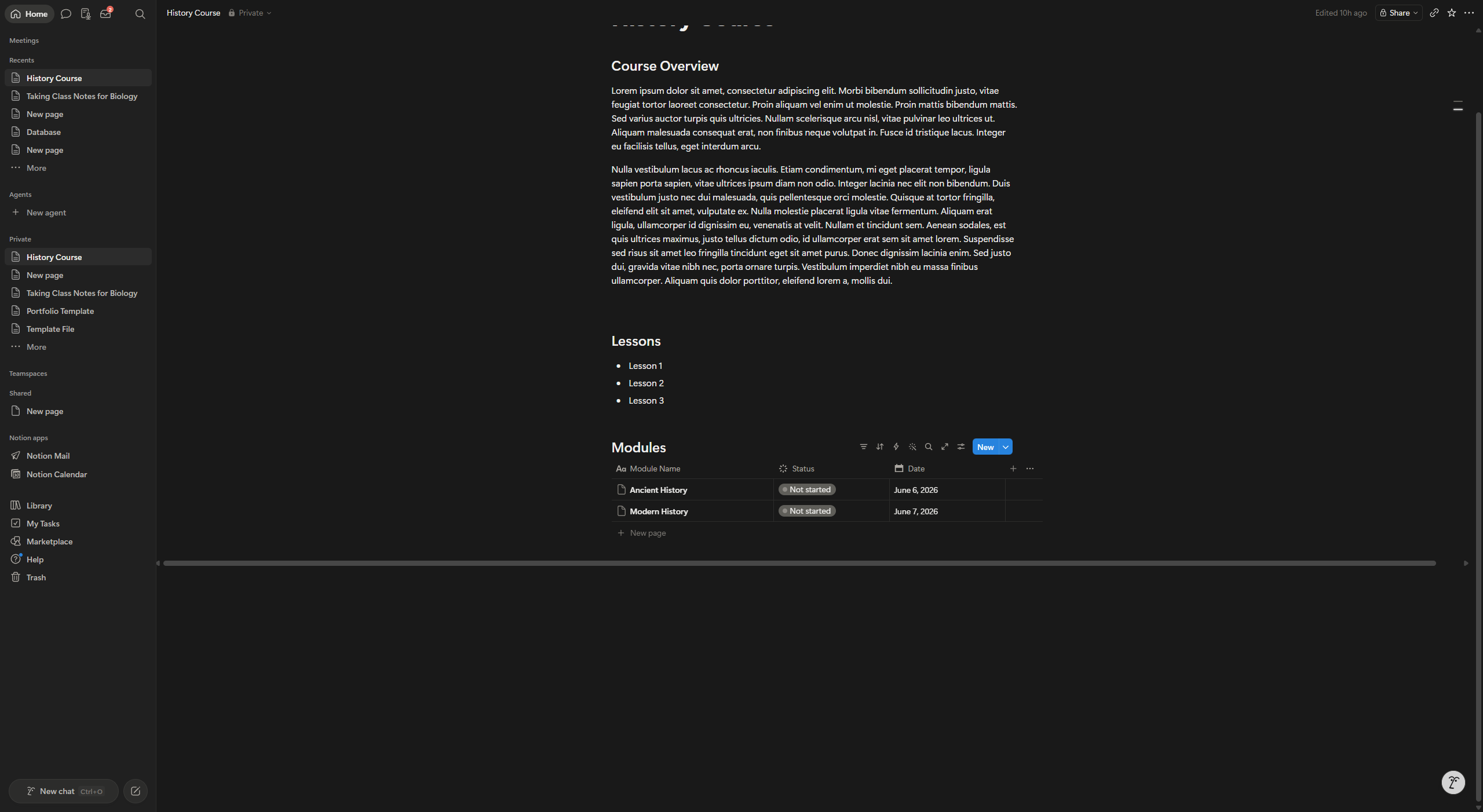Open Status dropdown for Modern History row
1483x812 pixels.
[807, 511]
